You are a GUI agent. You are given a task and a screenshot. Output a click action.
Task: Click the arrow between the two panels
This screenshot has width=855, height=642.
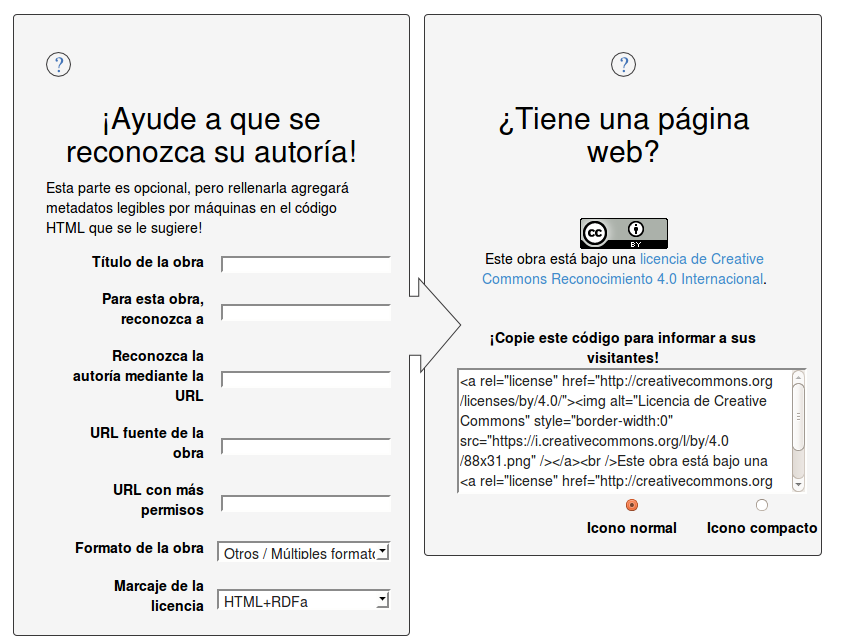click(x=437, y=325)
